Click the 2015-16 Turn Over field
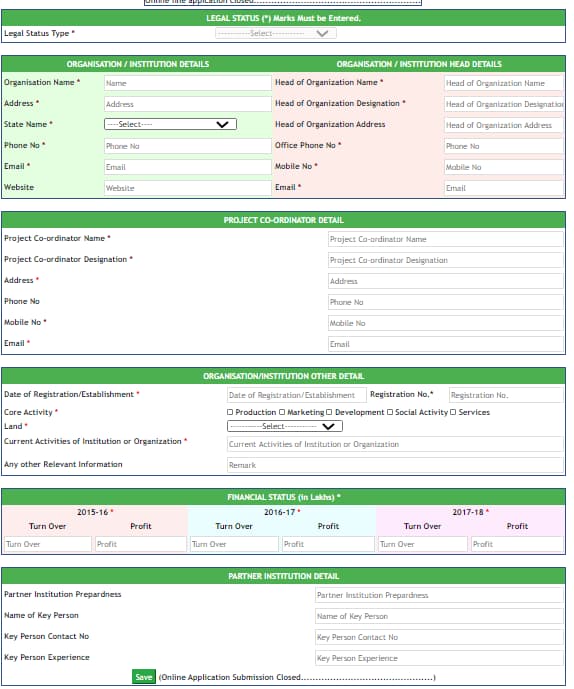 coord(48,544)
